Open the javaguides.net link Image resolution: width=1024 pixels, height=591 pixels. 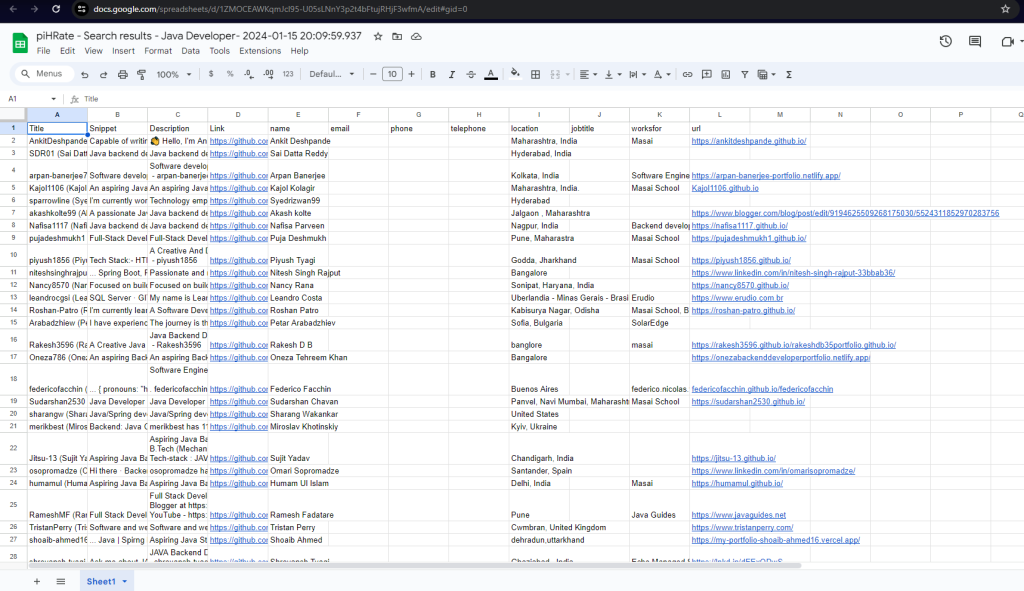pos(739,515)
